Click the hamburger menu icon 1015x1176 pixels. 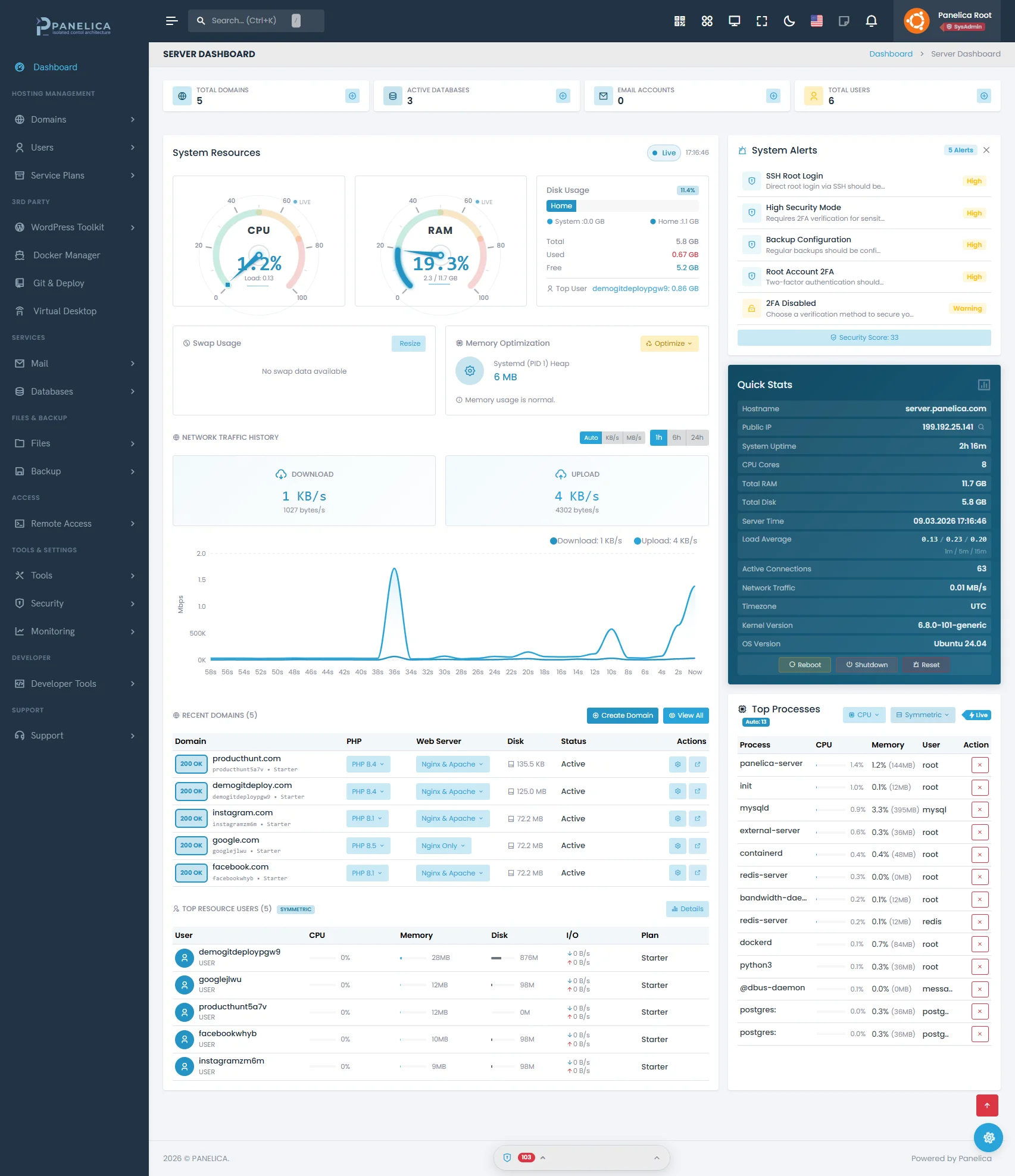point(171,21)
